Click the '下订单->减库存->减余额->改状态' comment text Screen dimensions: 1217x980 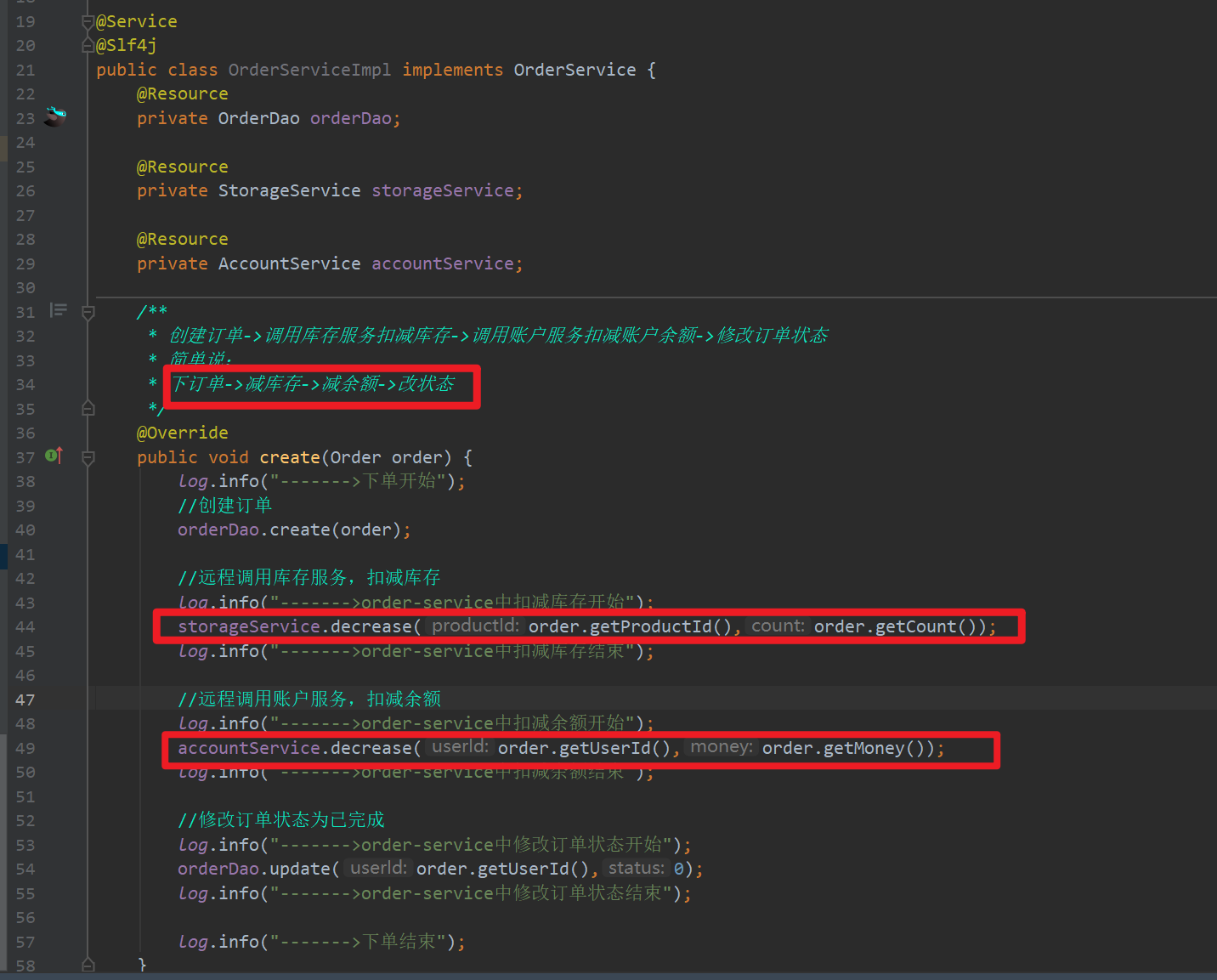coord(313,384)
